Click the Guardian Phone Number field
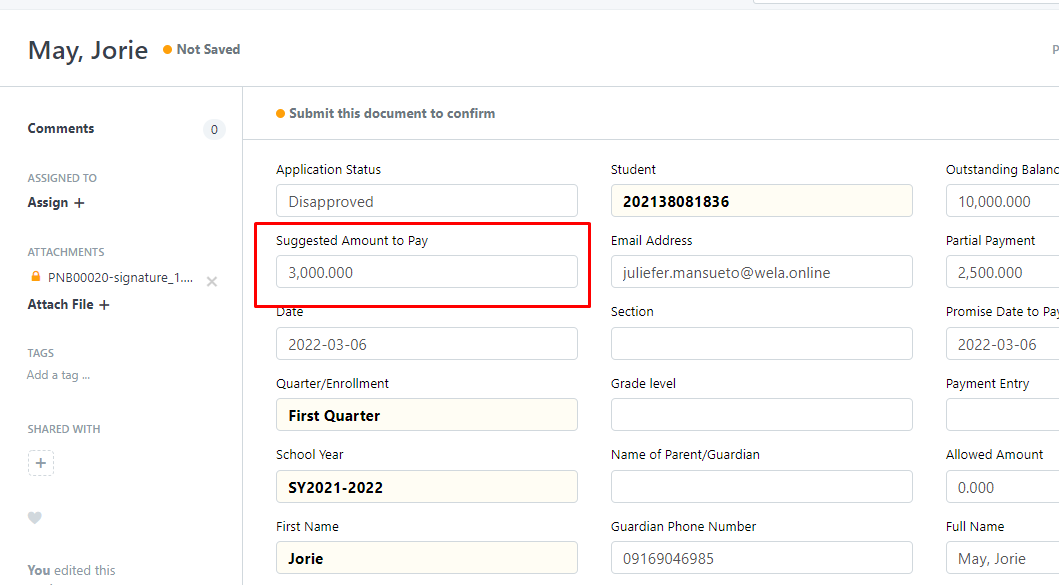The height and width of the screenshot is (585, 1059). [762, 557]
